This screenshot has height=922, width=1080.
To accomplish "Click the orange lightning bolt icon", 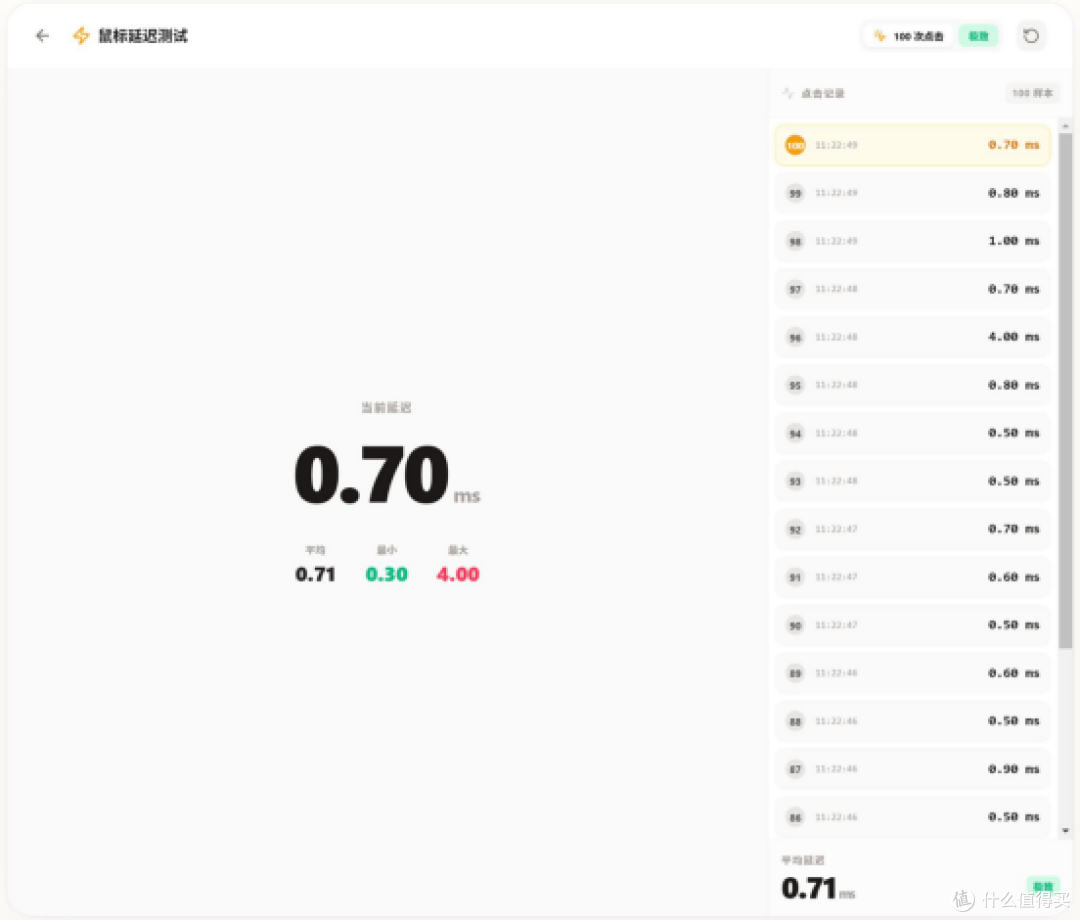I will [81, 36].
